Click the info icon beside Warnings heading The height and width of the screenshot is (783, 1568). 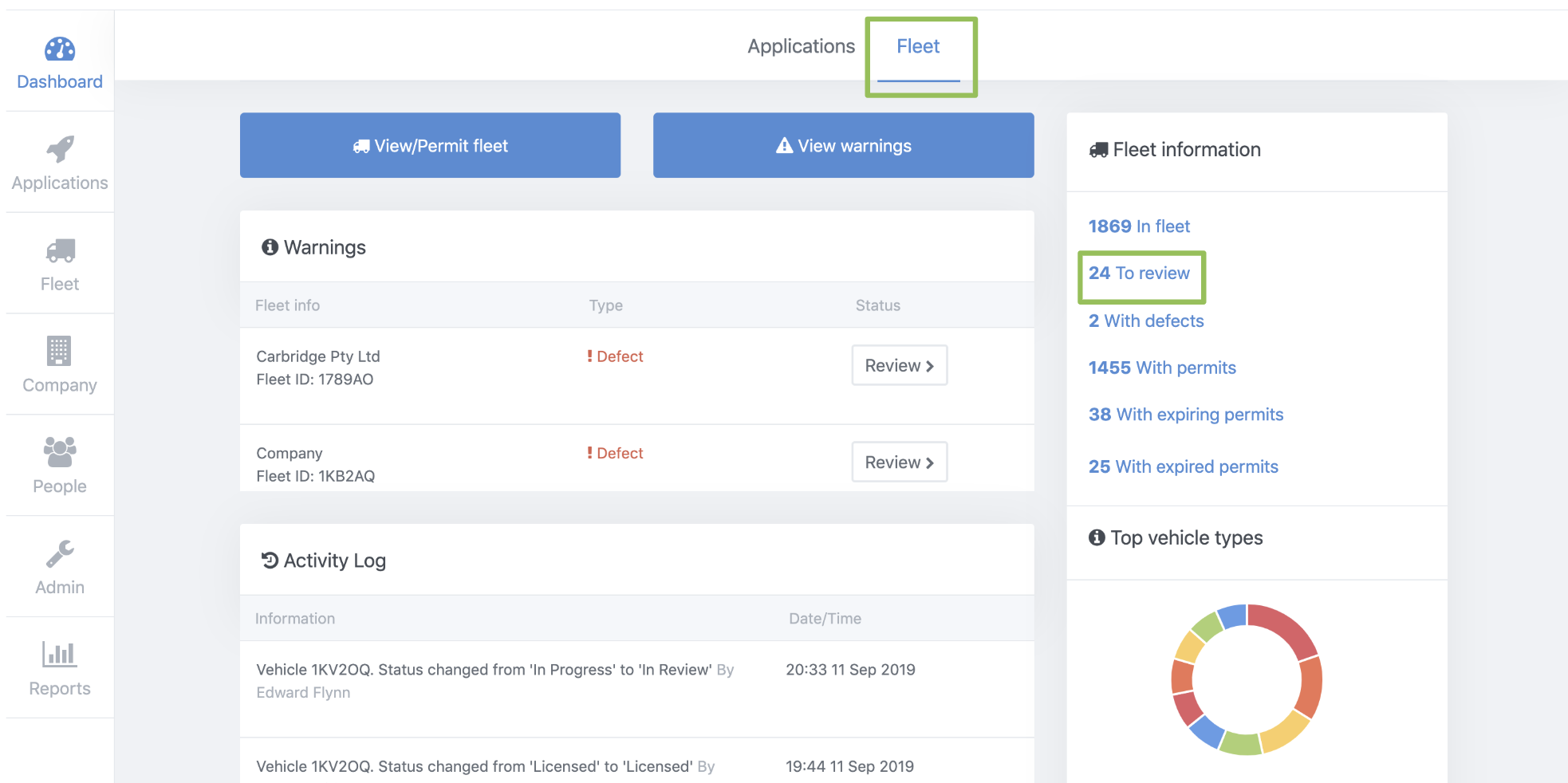[270, 247]
